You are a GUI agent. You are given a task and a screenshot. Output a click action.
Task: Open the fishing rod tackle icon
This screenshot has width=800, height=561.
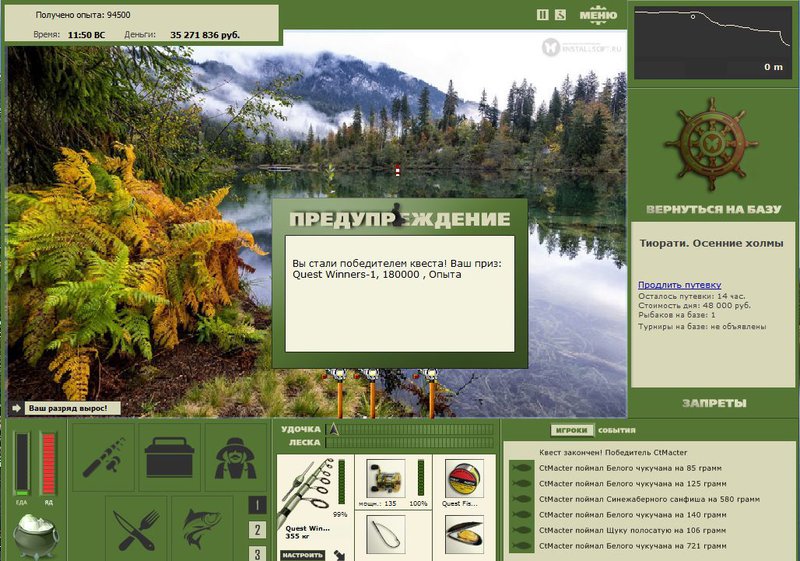click(104, 456)
